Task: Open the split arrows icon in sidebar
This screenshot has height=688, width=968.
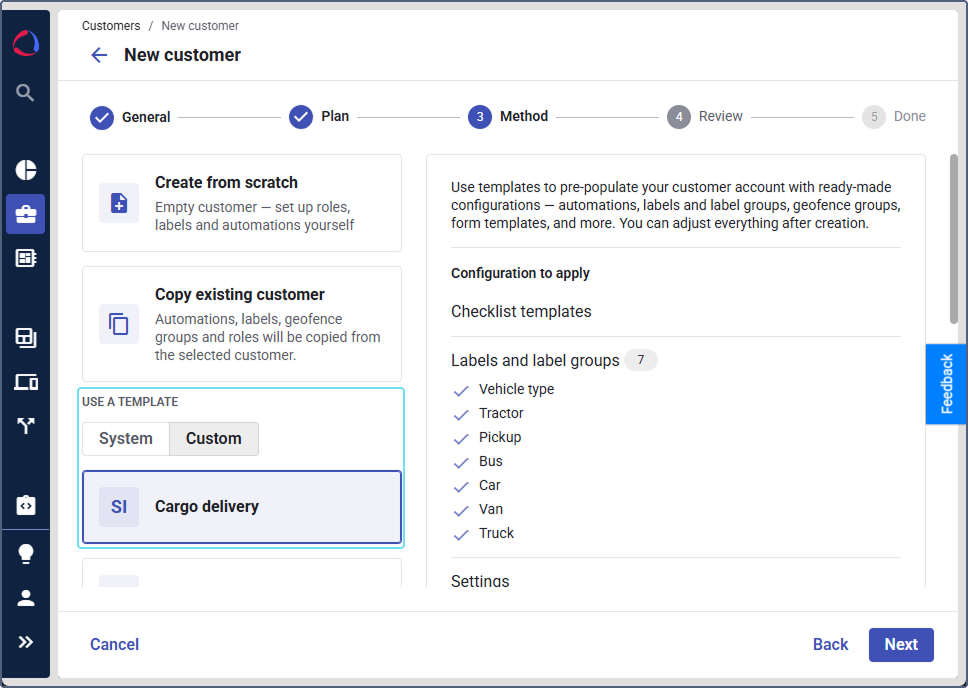Action: (x=25, y=426)
